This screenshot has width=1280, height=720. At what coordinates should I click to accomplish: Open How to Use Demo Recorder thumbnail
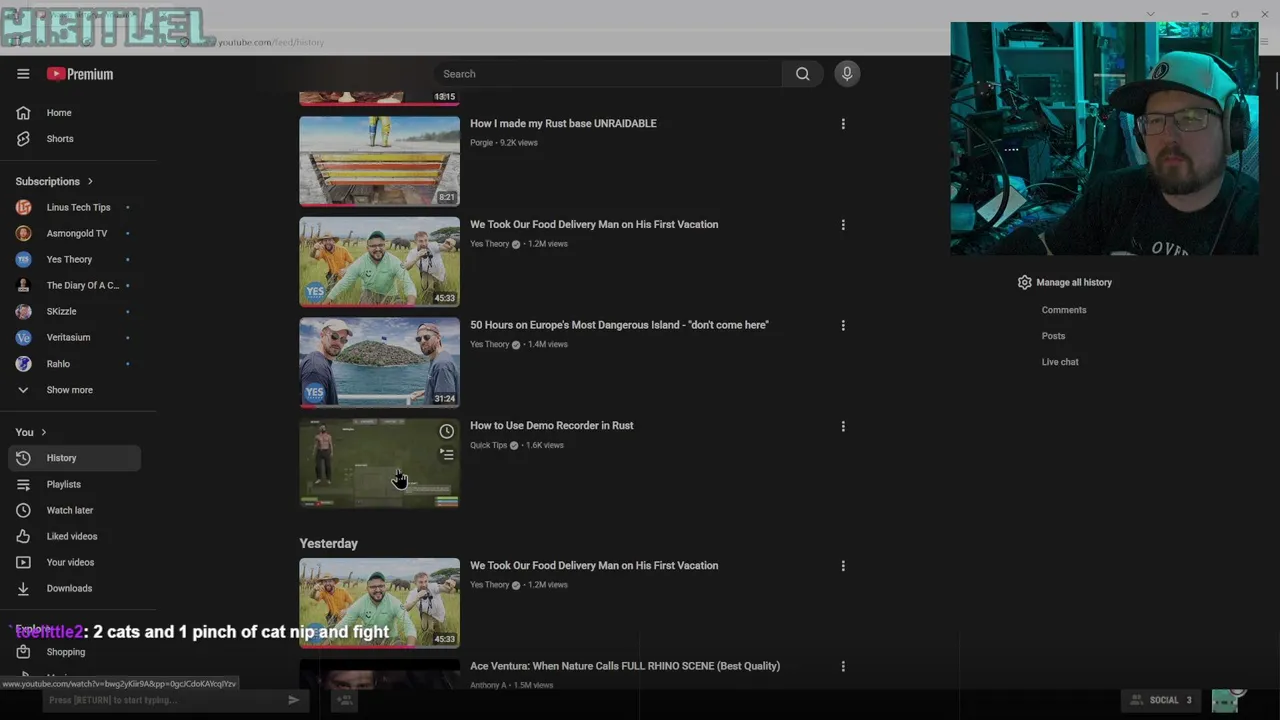click(x=380, y=463)
